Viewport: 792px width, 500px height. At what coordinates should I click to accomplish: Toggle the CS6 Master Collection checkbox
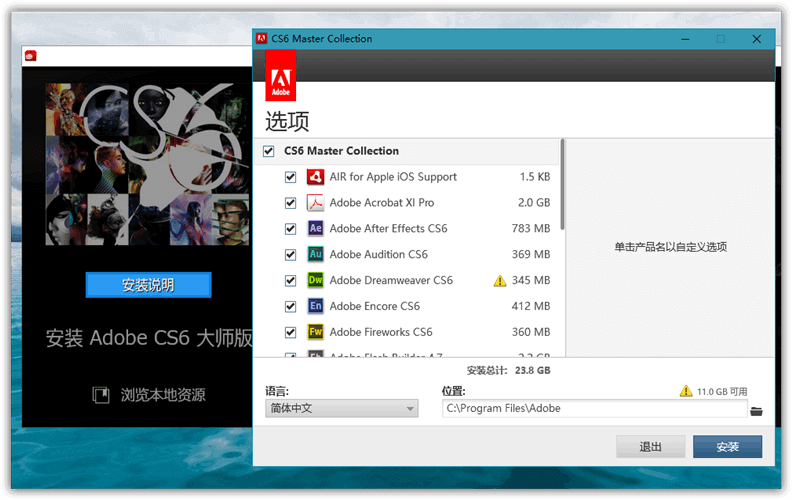[269, 151]
